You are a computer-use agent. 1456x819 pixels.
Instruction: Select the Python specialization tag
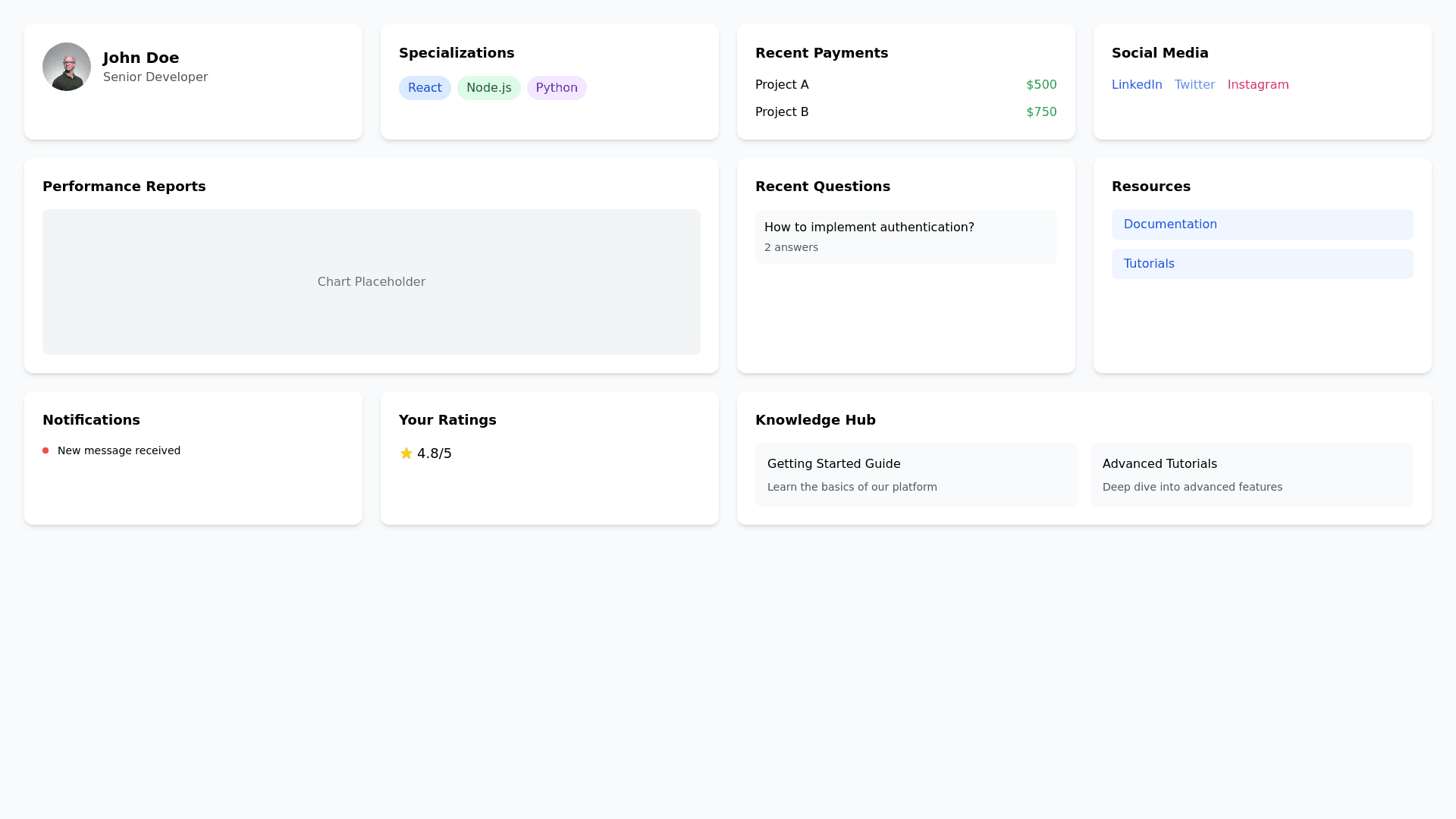(557, 87)
